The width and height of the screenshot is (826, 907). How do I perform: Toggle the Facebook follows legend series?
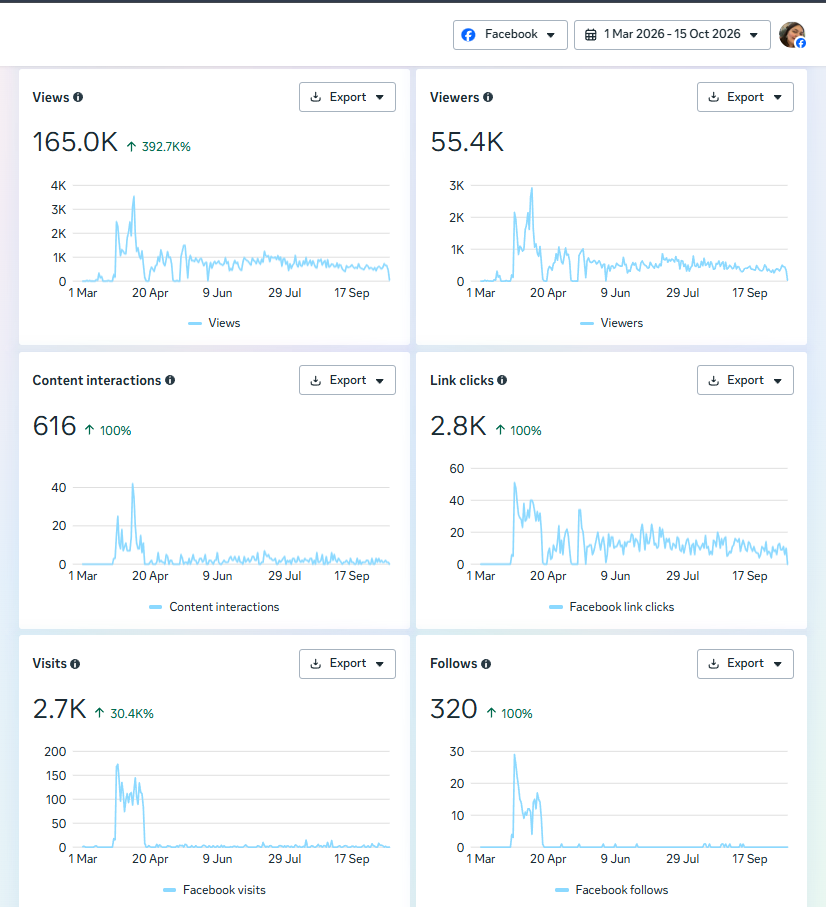[x=611, y=890]
